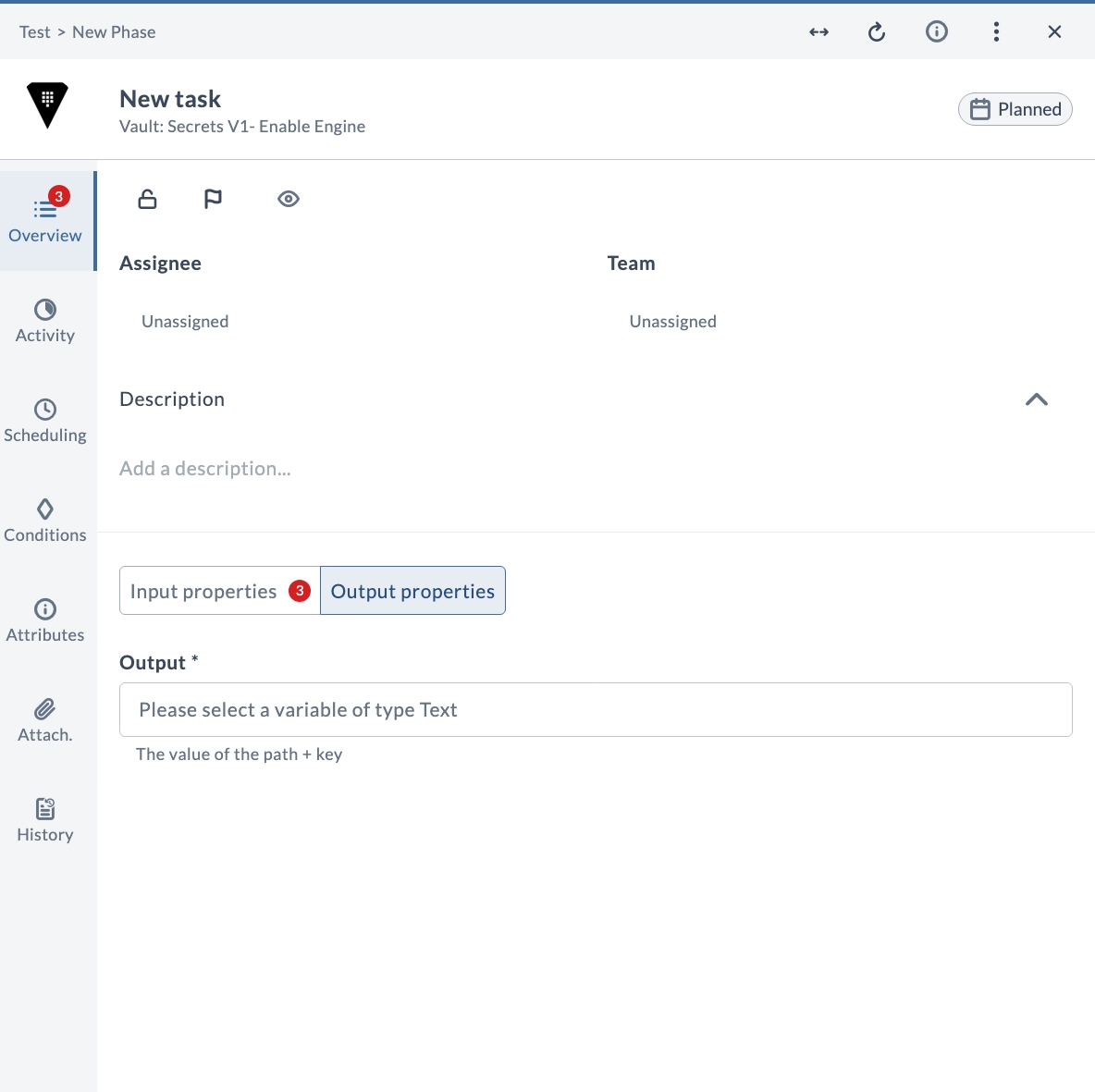1095x1092 pixels.
Task: Collapse the Description section chevron
Action: (x=1037, y=399)
